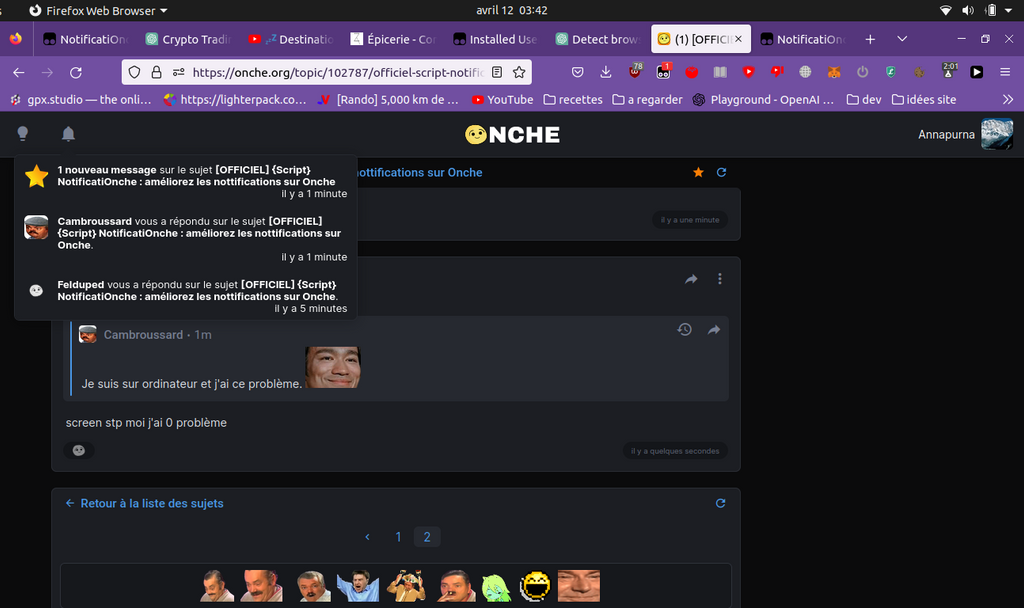
Task: Bookmark this page with star icon
Action: 519,72
